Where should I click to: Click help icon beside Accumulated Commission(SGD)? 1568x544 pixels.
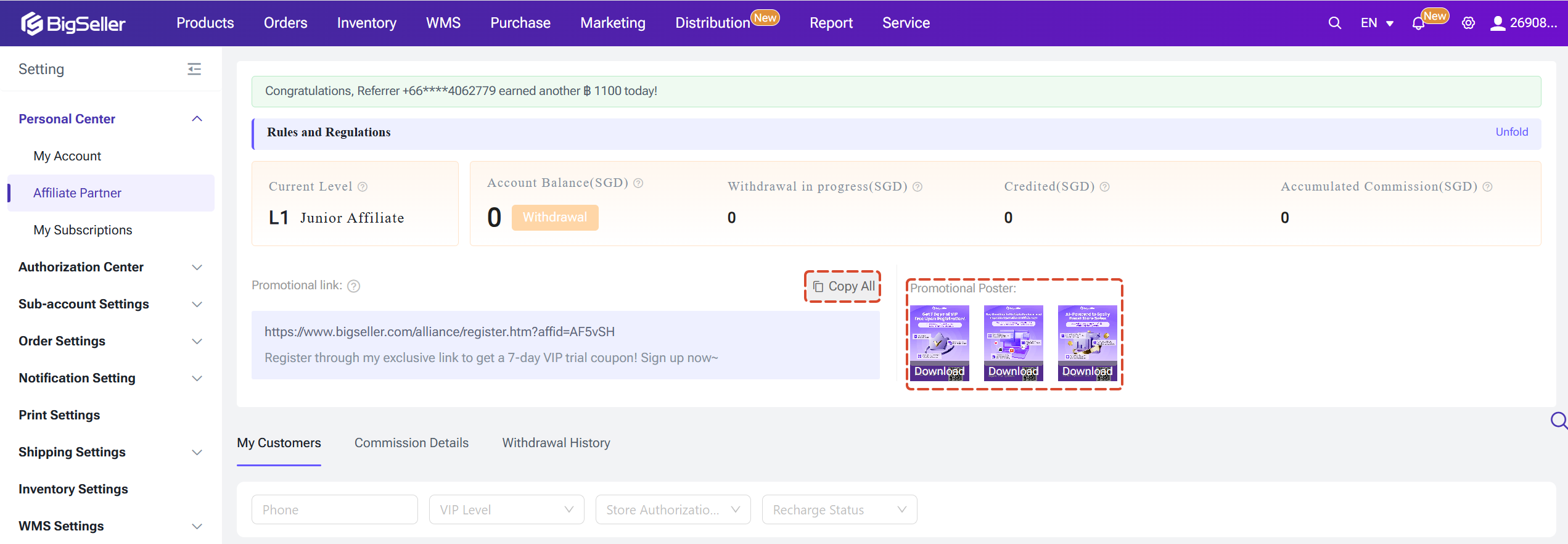(x=1487, y=187)
